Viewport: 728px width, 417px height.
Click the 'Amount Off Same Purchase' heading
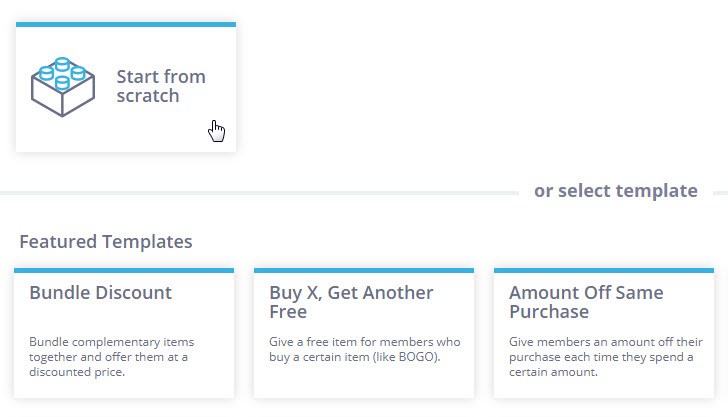pos(586,302)
